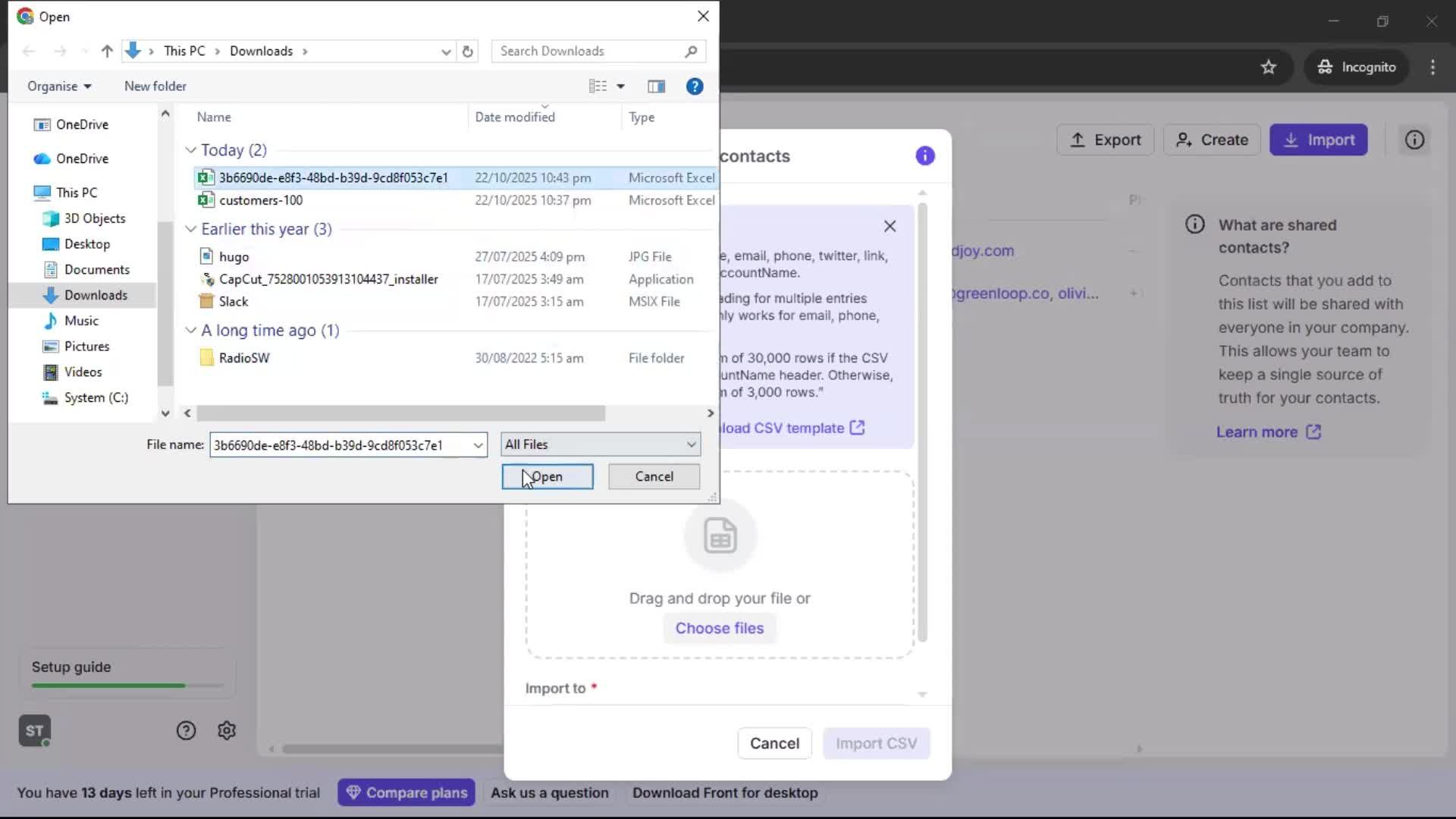This screenshot has height=819, width=1456.
Task: Open the Learn more link about shared contacts
Action: 1259,431
